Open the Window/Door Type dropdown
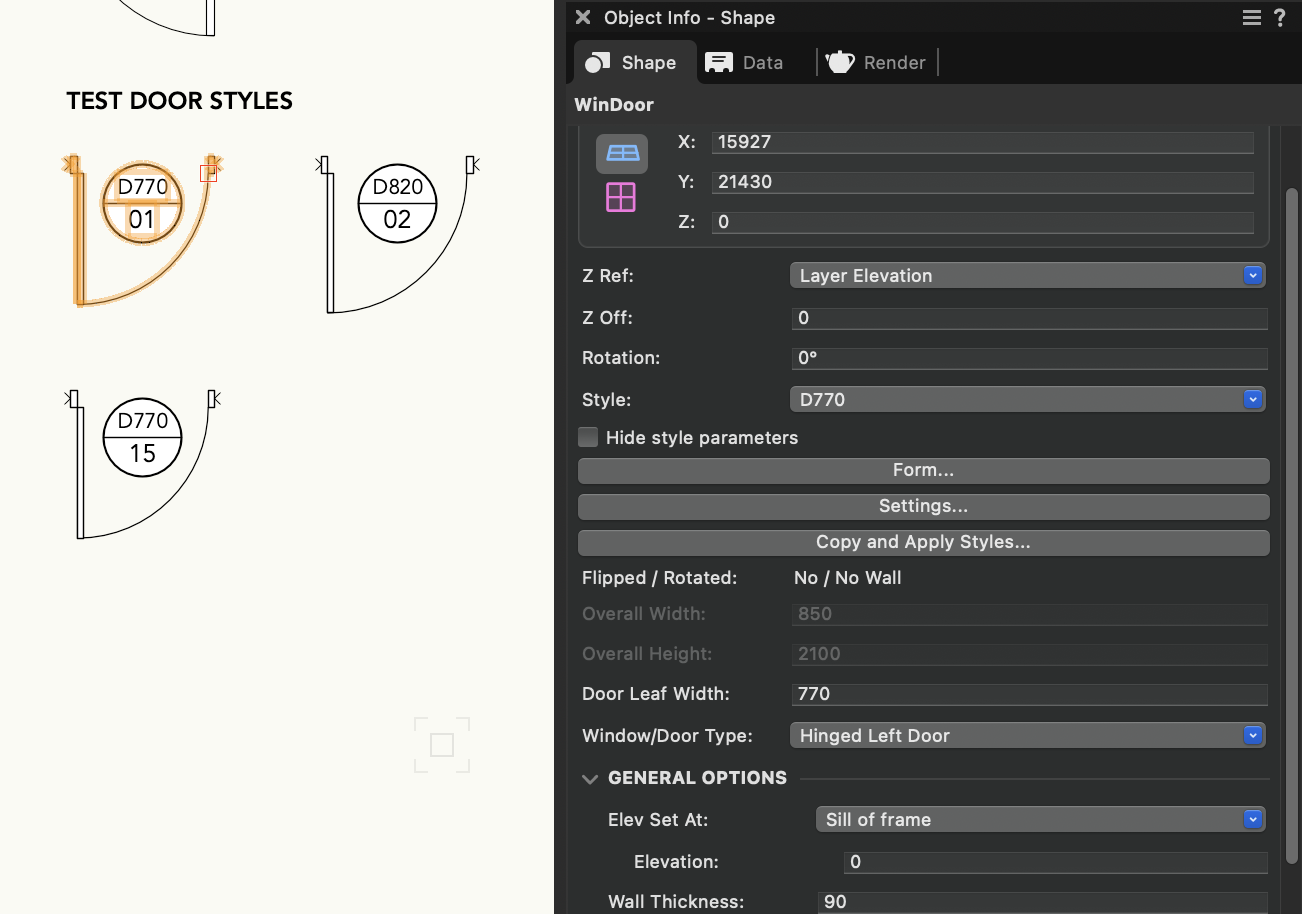 (1027, 736)
